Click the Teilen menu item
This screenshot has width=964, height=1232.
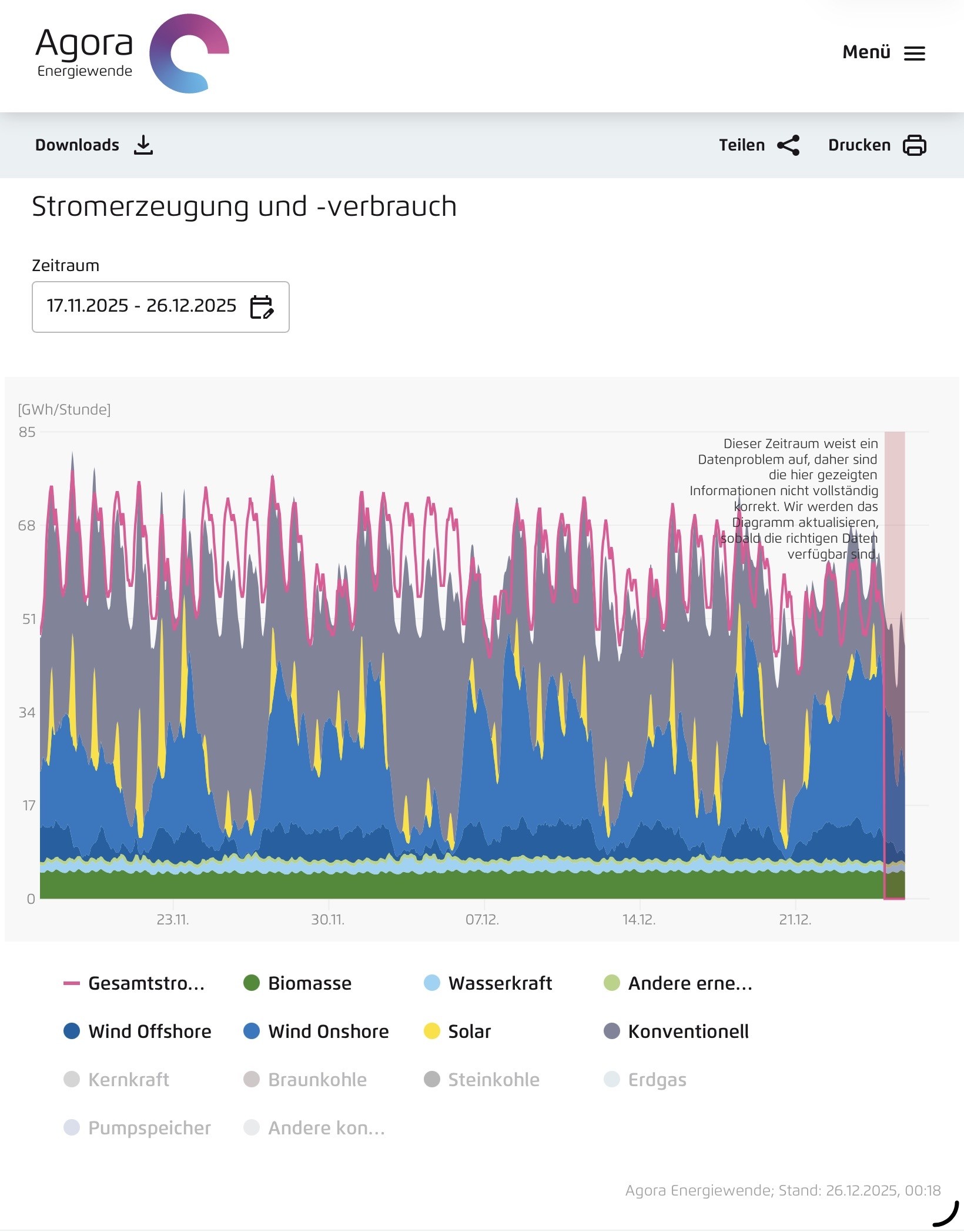tap(742, 145)
